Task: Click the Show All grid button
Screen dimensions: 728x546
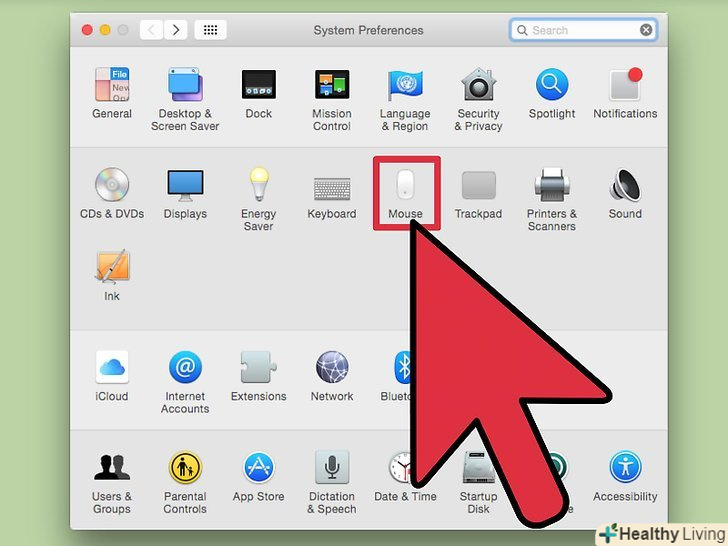Action: (x=210, y=30)
